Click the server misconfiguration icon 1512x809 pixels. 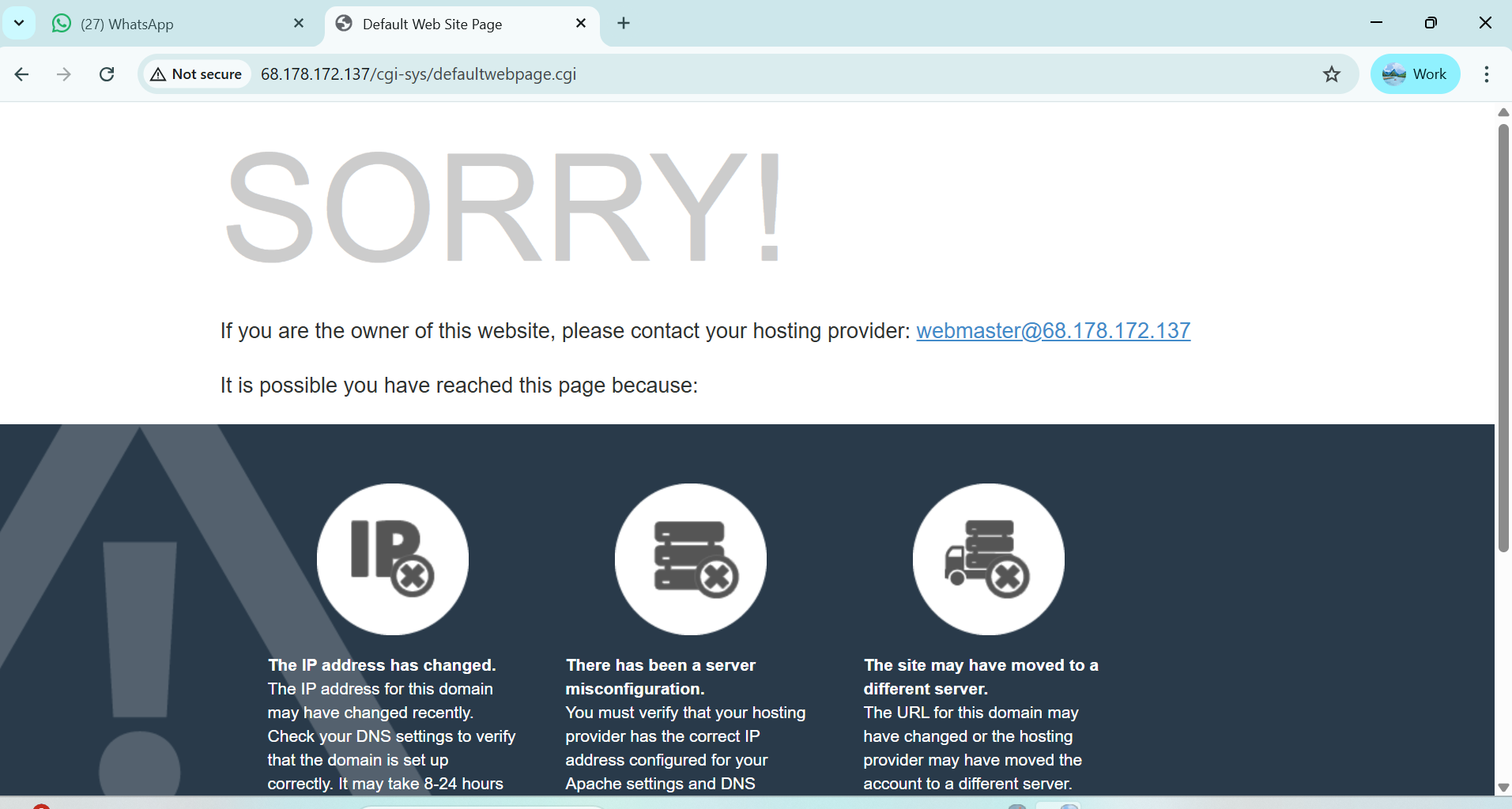click(691, 559)
